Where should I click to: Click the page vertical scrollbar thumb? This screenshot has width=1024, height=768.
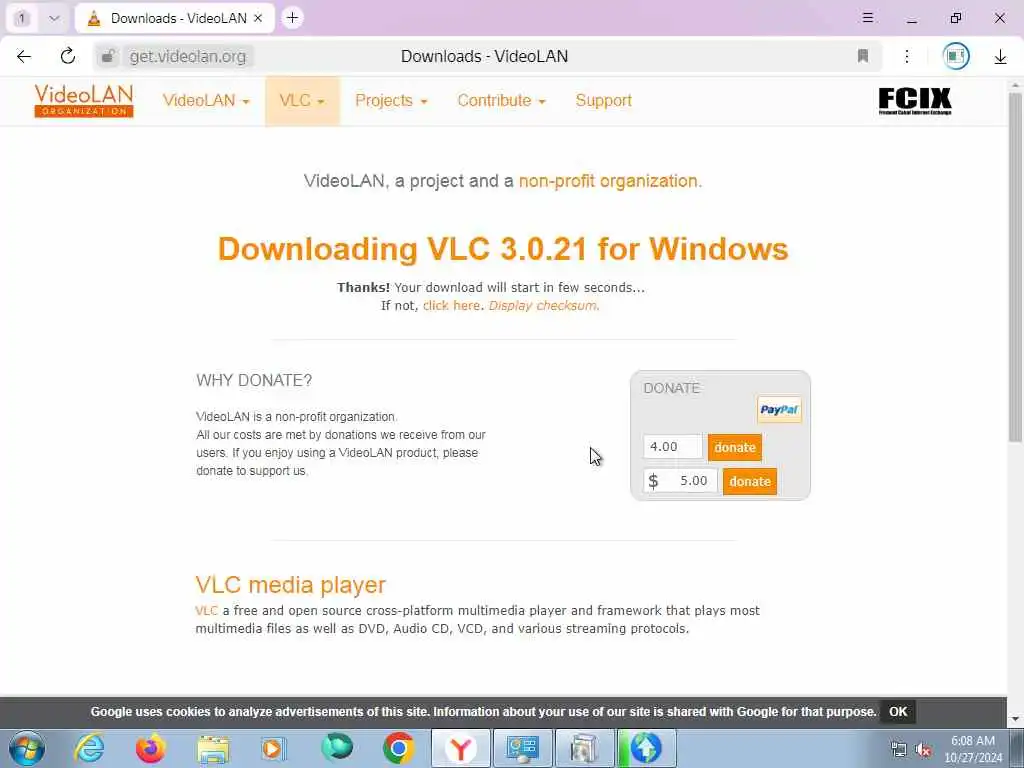coord(1016,268)
